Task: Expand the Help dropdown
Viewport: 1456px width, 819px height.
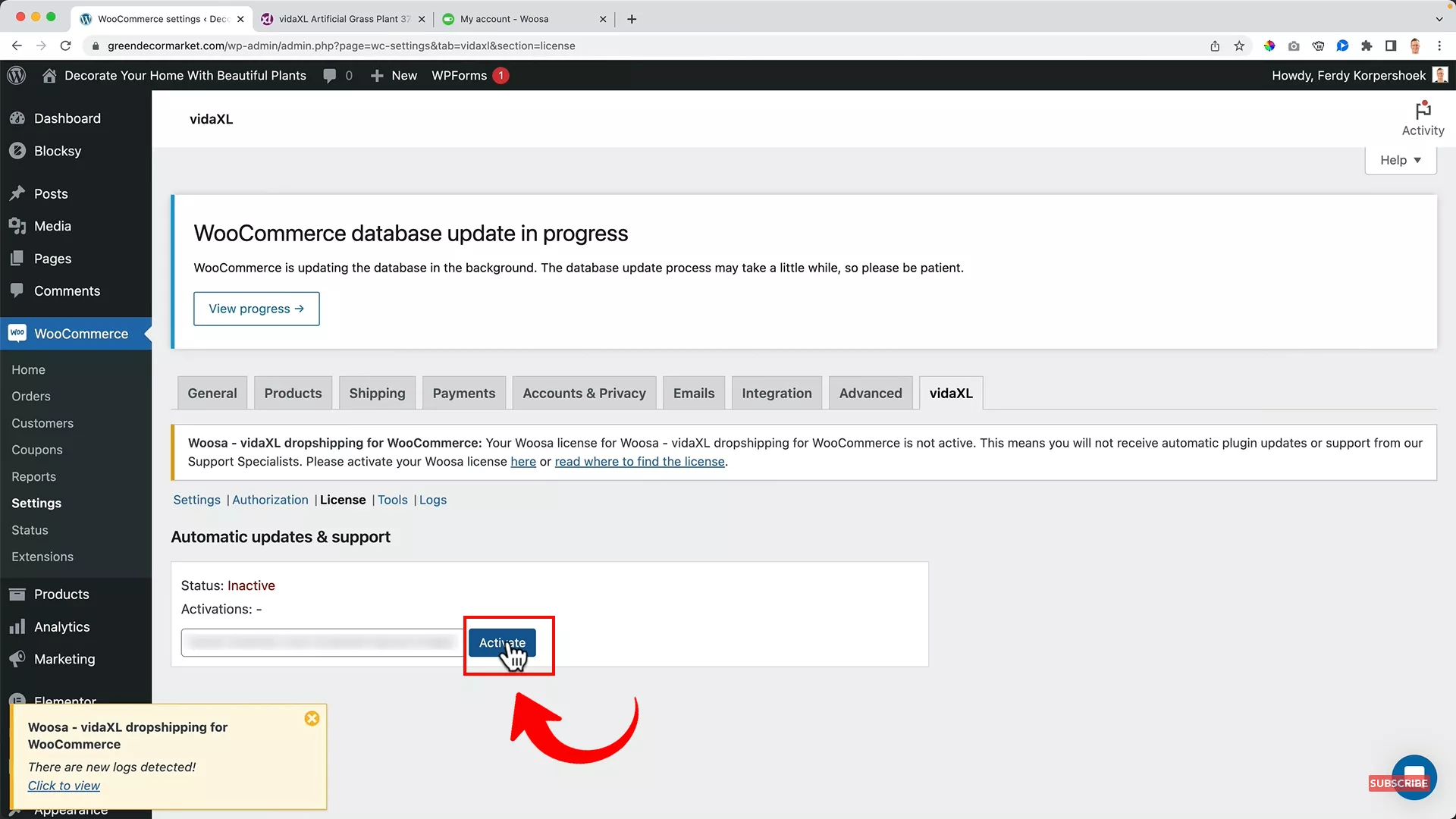Action: (x=1400, y=160)
